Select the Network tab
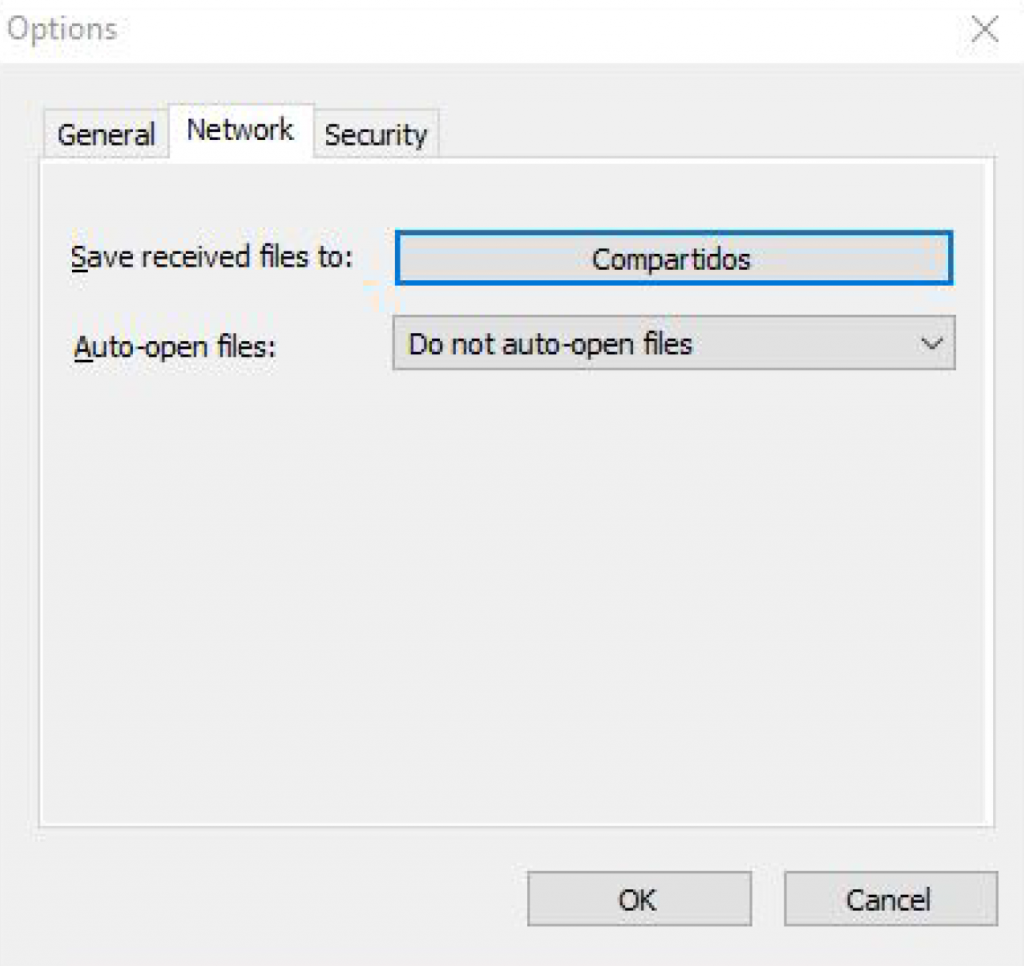Image resolution: width=1024 pixels, height=966 pixels. (240, 130)
